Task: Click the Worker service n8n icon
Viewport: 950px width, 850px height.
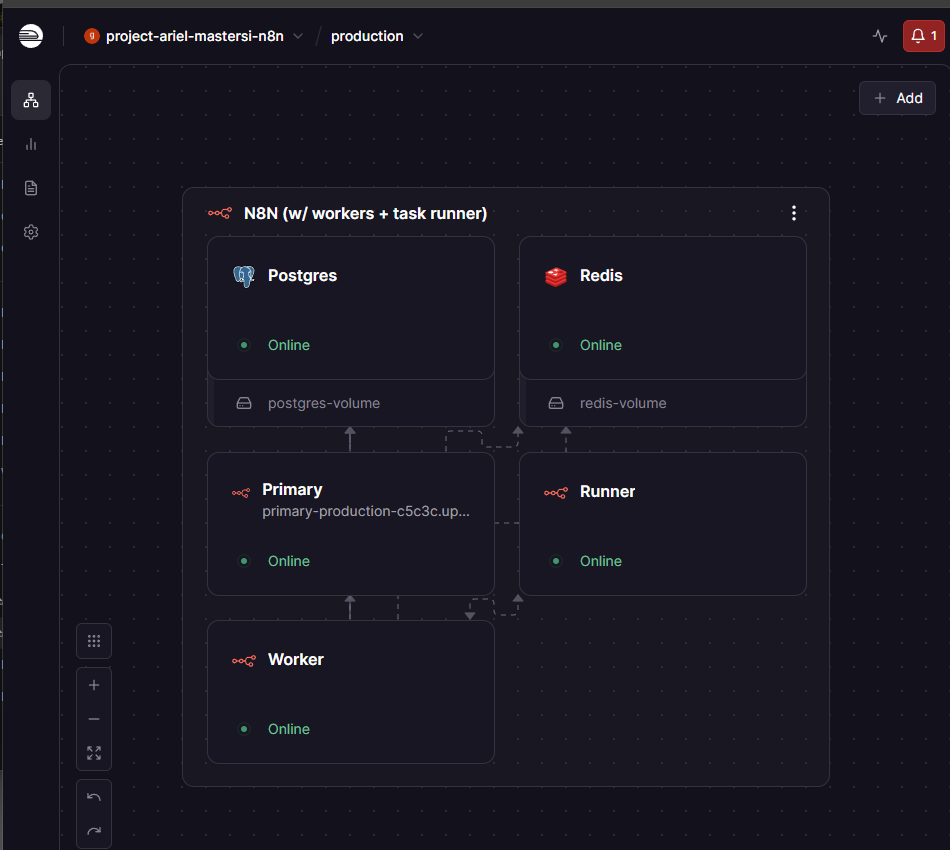Action: click(244, 660)
